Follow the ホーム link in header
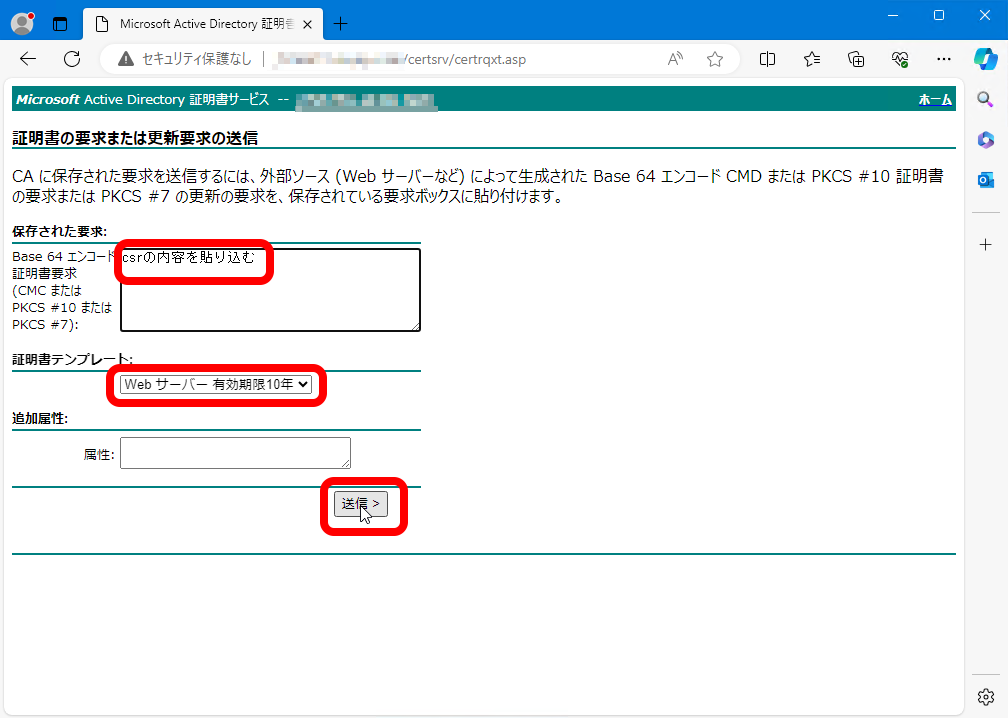 click(x=935, y=100)
